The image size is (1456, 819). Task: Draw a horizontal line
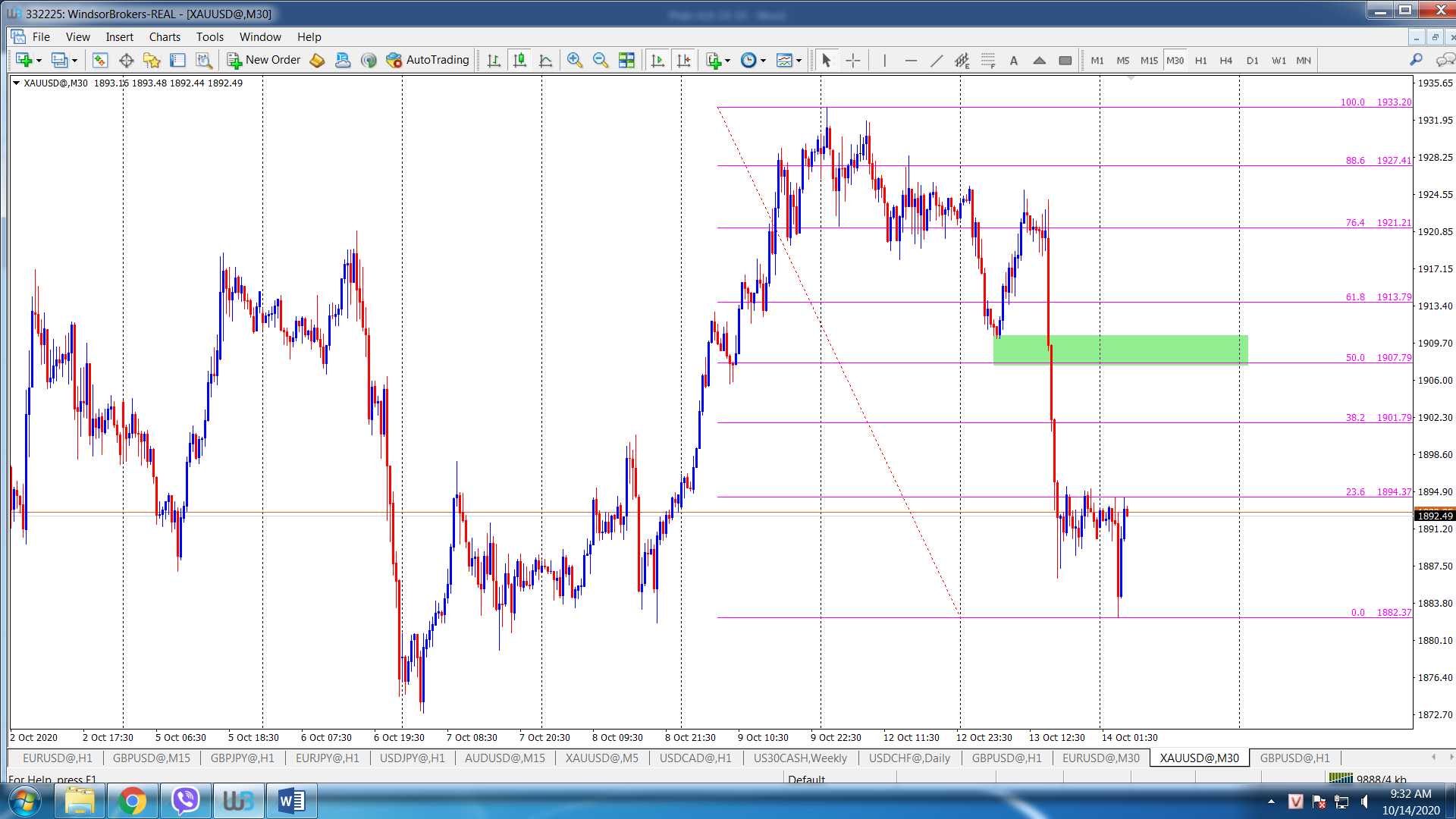click(911, 61)
